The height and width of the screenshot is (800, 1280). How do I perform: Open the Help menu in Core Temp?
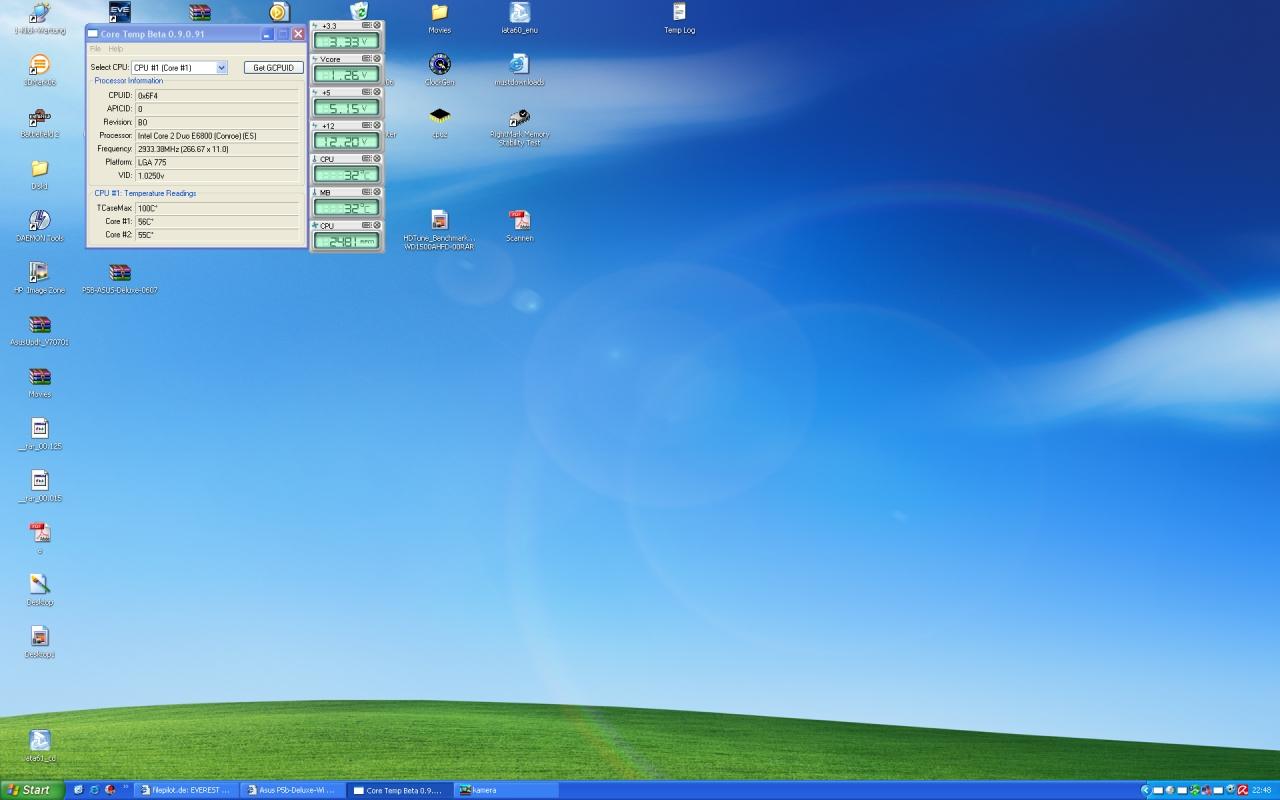point(116,49)
